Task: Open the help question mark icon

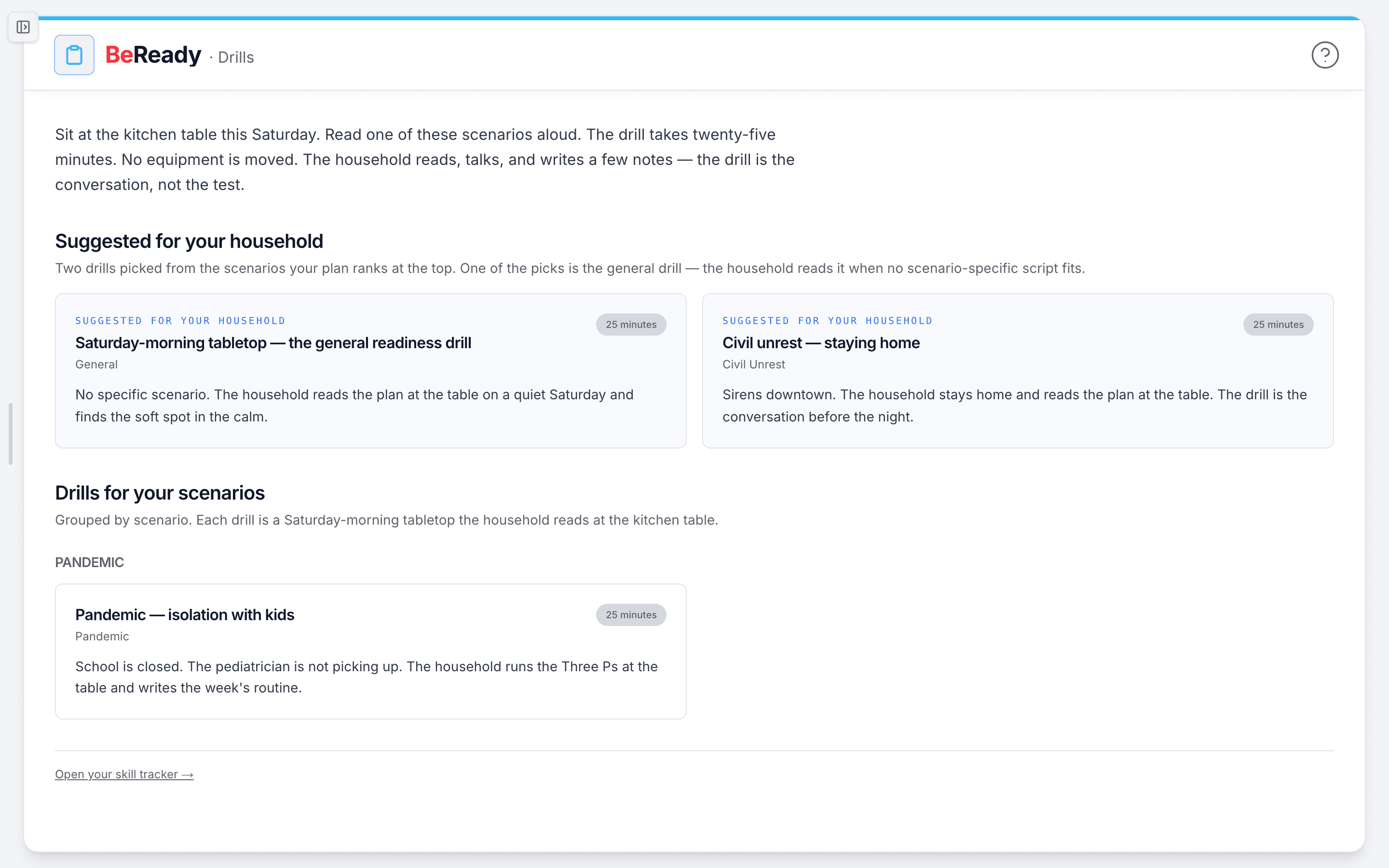Action: (x=1325, y=55)
